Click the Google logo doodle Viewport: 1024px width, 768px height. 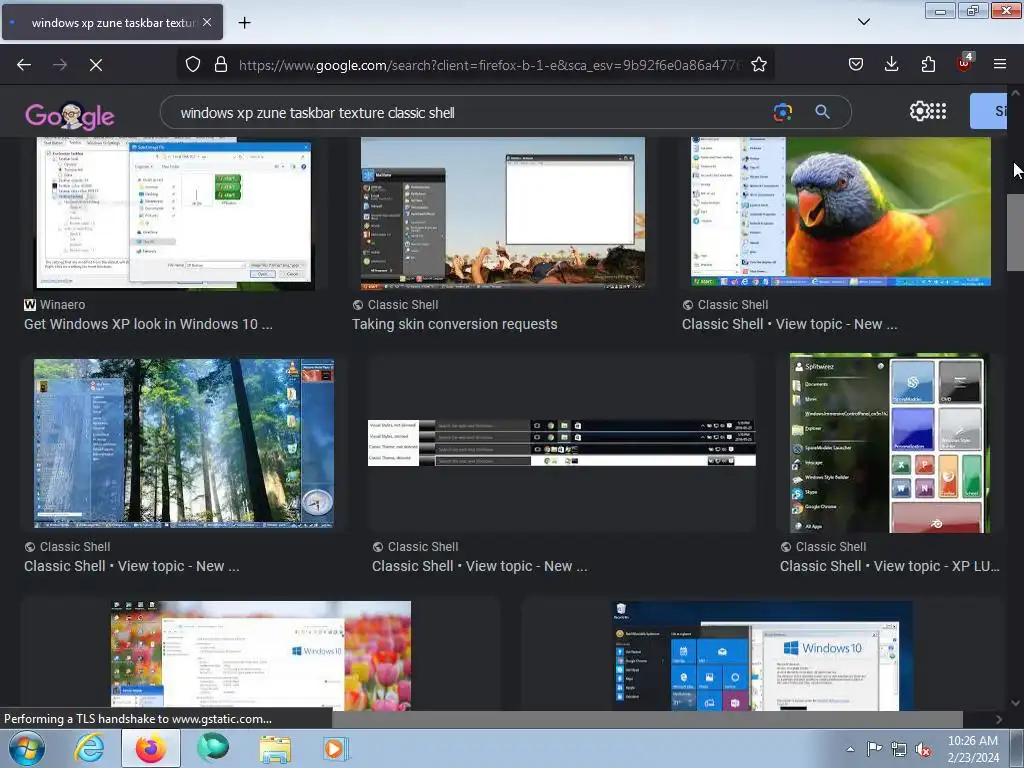point(70,116)
